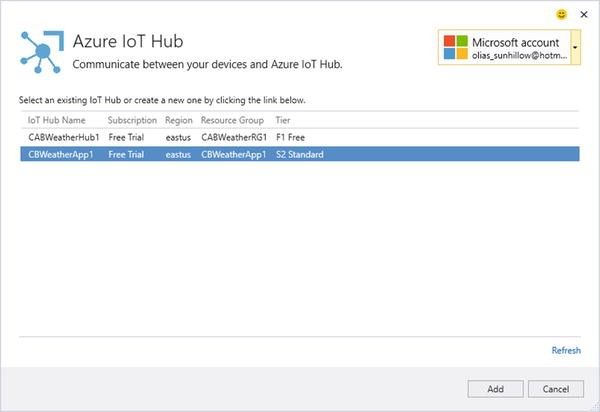The width and height of the screenshot is (600, 412).
Task: Click the Cancel button
Action: [556, 389]
